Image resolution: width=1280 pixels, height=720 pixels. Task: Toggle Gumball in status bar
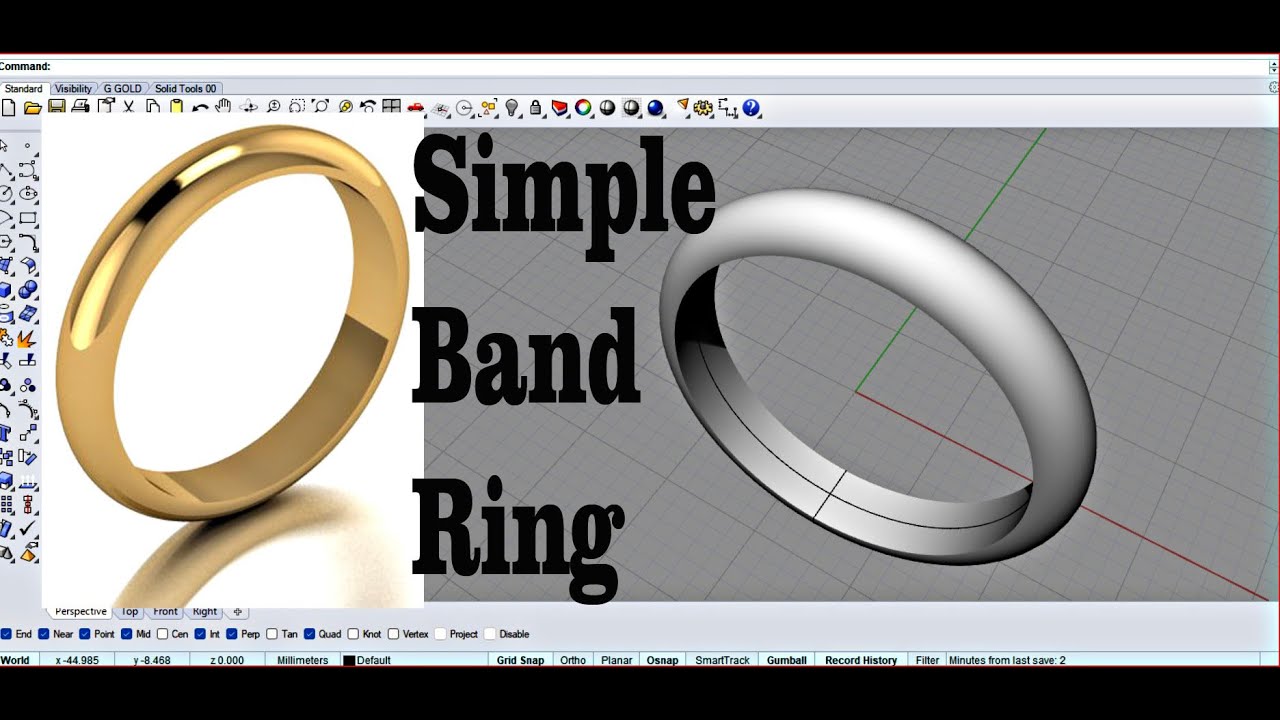point(787,660)
